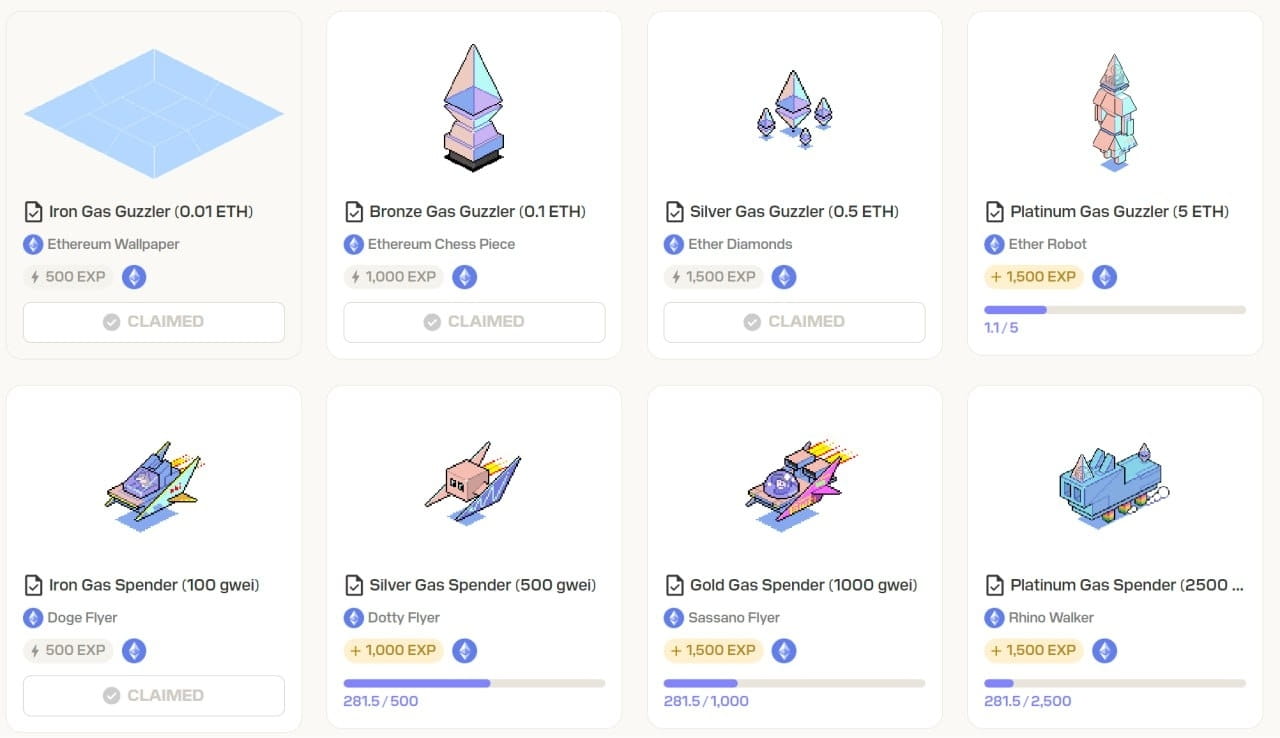Screen dimensions: 1280x738
Task: Click the checklist icon beside Platinum Gas Guzzler
Action: point(994,212)
